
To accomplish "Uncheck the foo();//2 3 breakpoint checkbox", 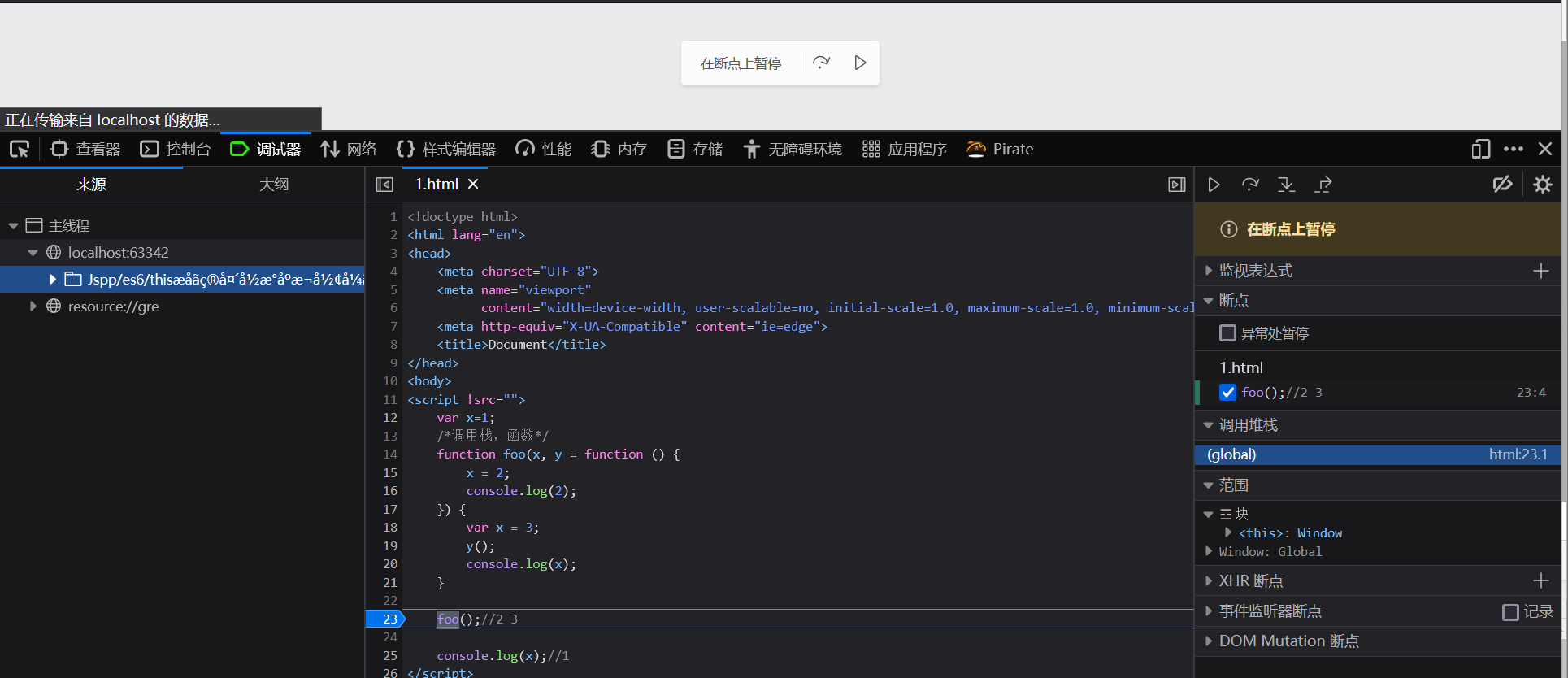I will point(1228,393).
